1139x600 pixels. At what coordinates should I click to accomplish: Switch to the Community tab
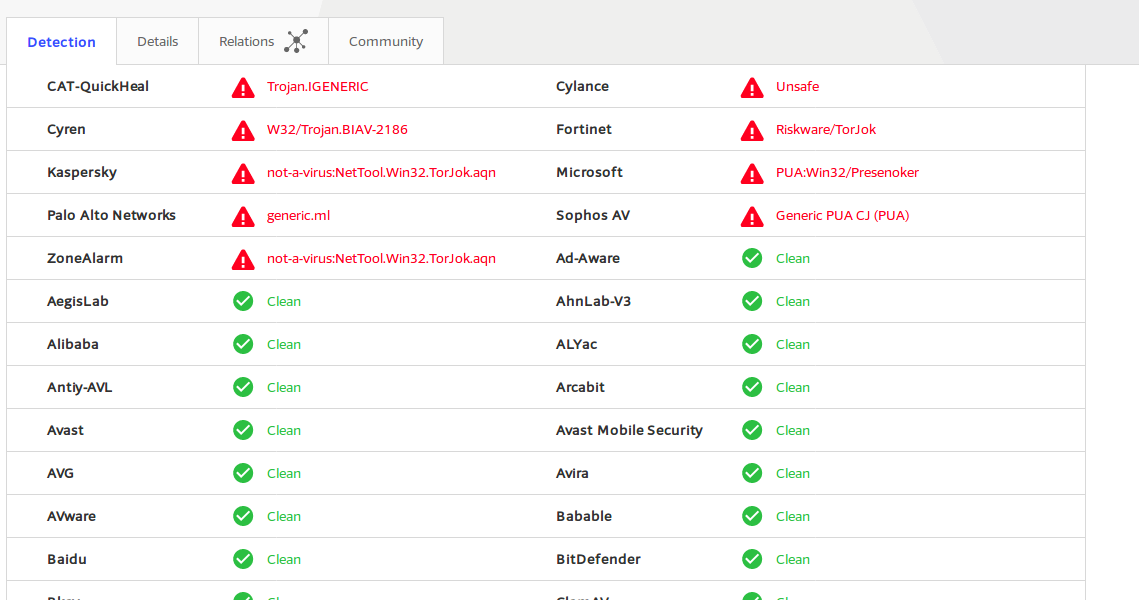click(386, 41)
